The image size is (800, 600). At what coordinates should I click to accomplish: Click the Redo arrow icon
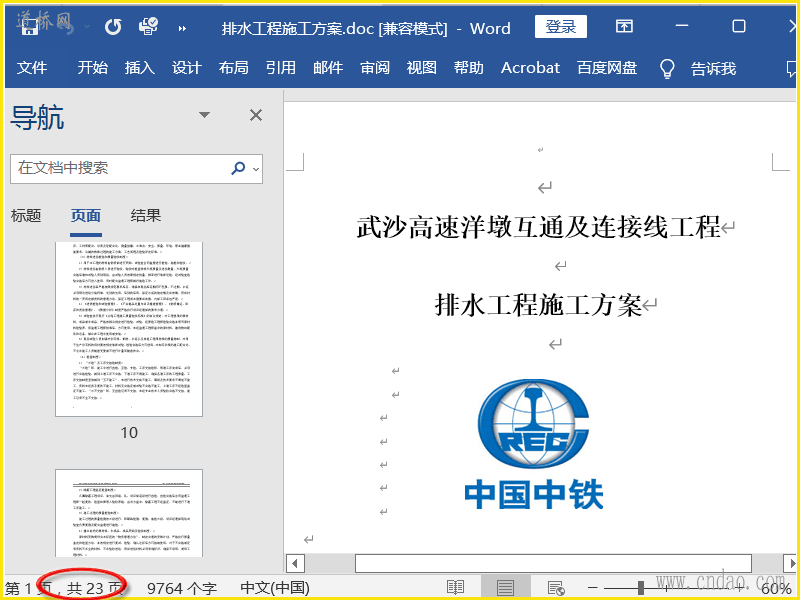pos(113,27)
